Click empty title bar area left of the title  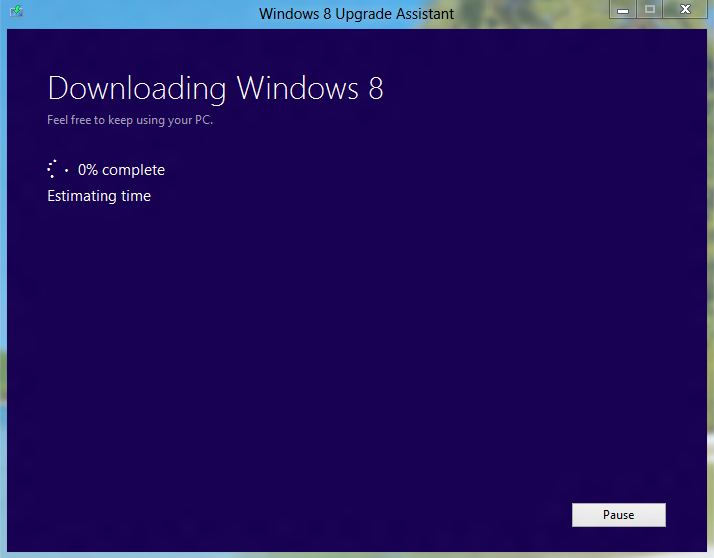click(140, 13)
